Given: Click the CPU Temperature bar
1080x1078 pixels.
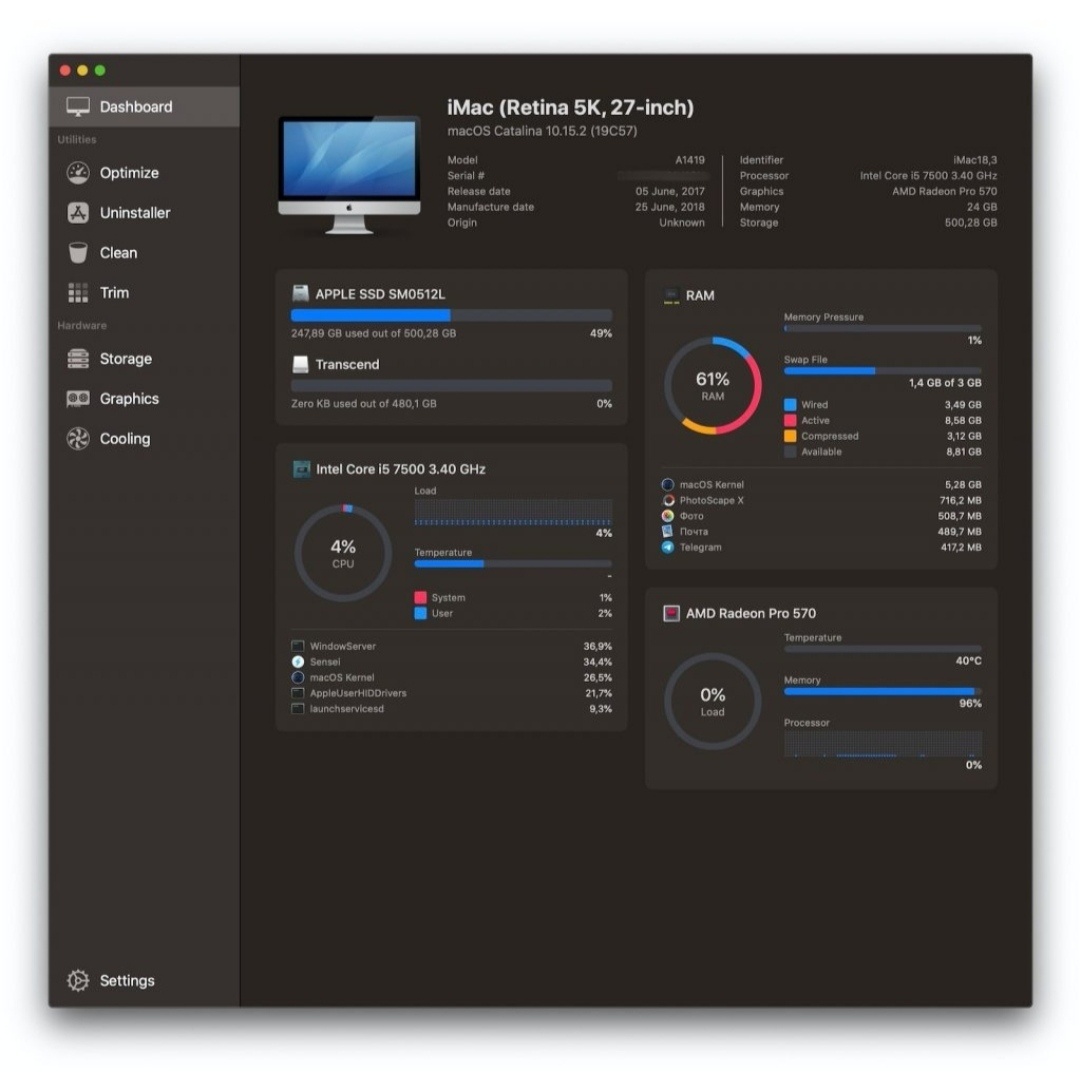Looking at the screenshot, I should click(x=513, y=564).
